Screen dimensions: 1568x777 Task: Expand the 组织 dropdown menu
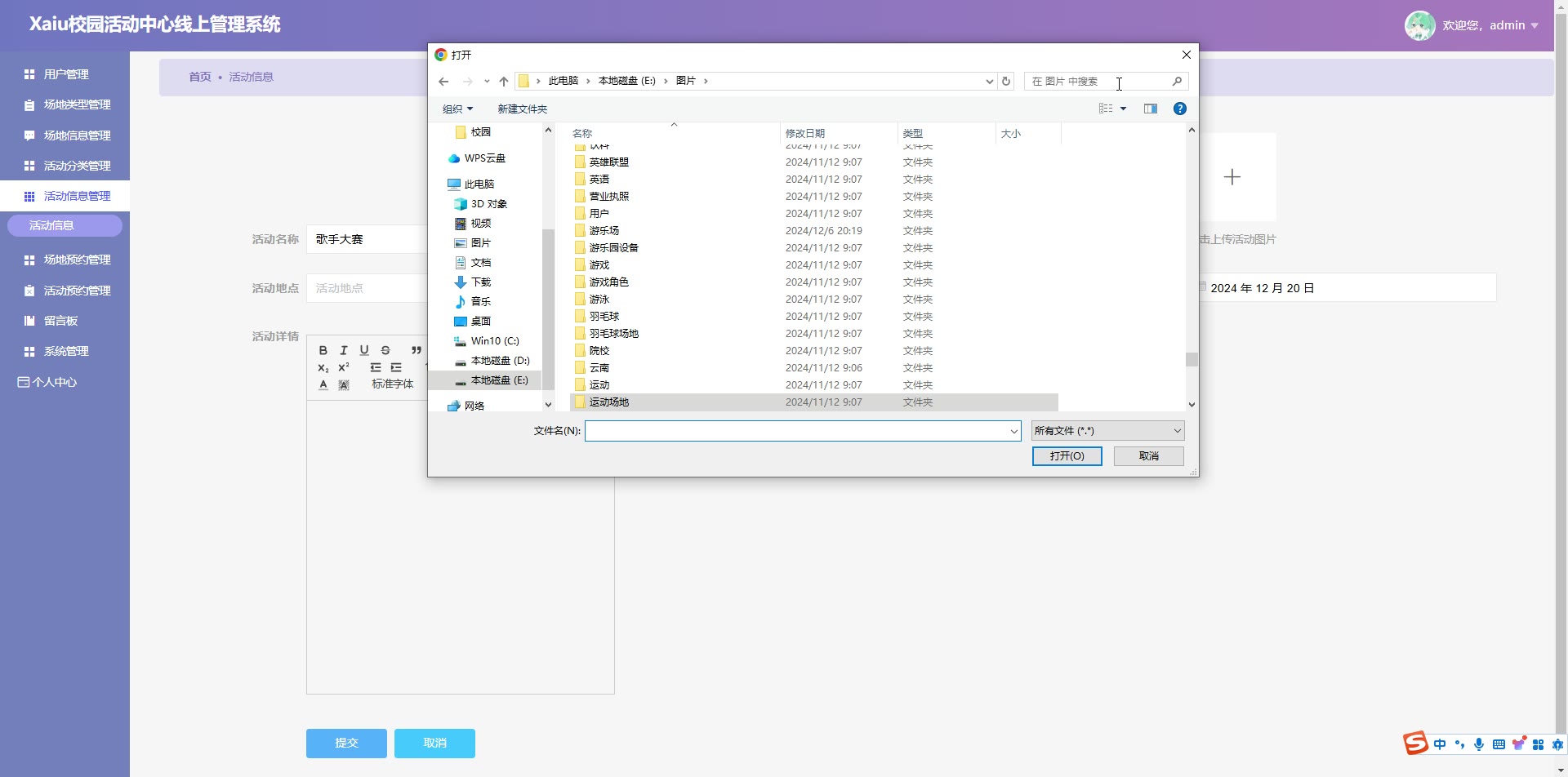coord(457,109)
